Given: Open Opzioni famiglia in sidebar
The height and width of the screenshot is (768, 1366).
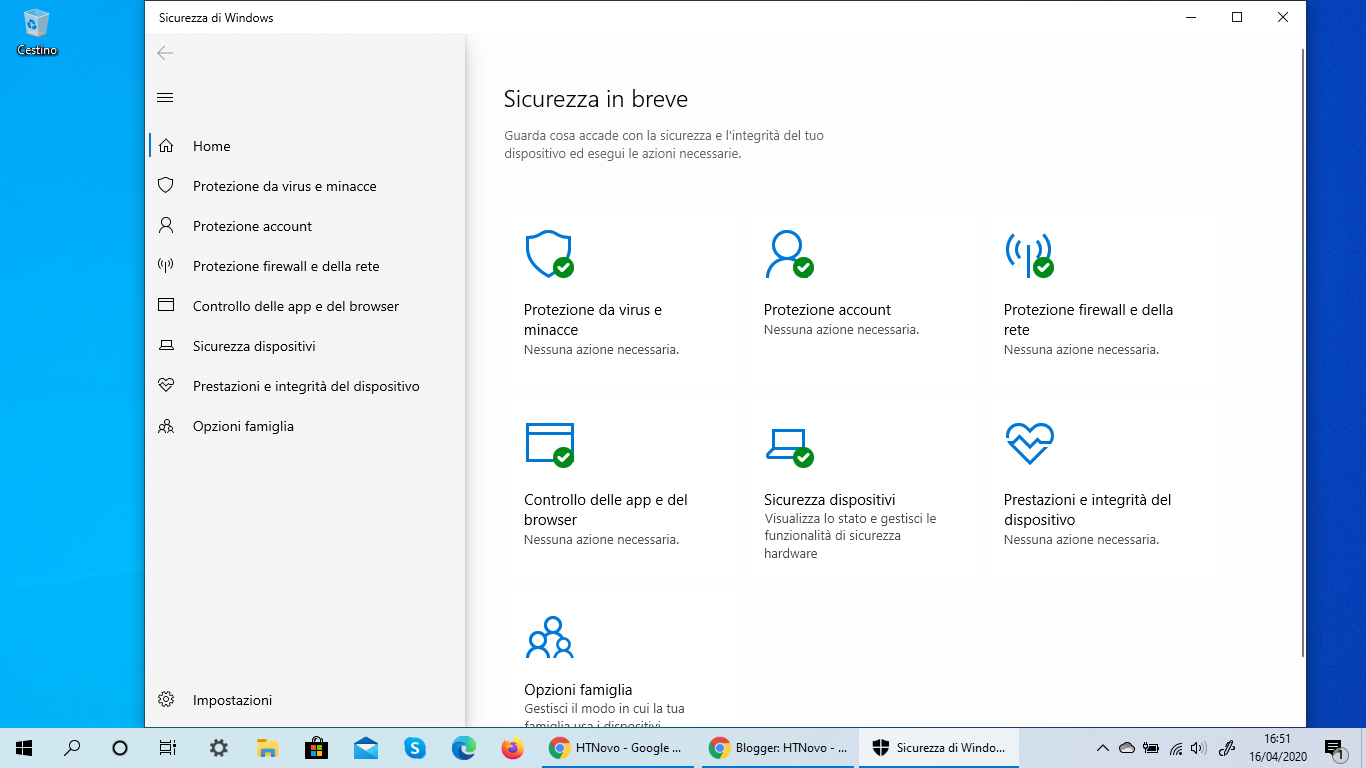Looking at the screenshot, I should click(x=306, y=426).
